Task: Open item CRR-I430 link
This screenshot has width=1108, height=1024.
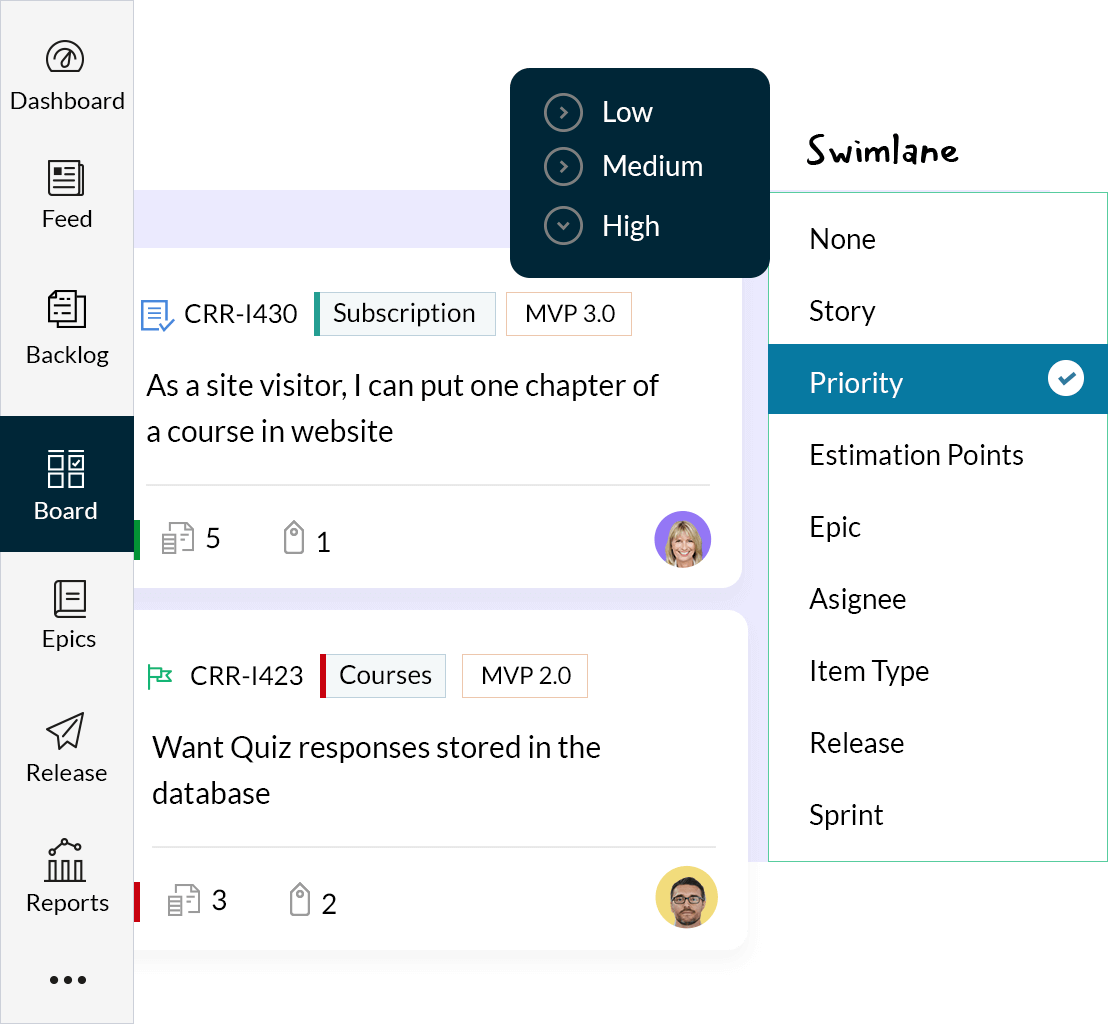Action: (x=240, y=314)
